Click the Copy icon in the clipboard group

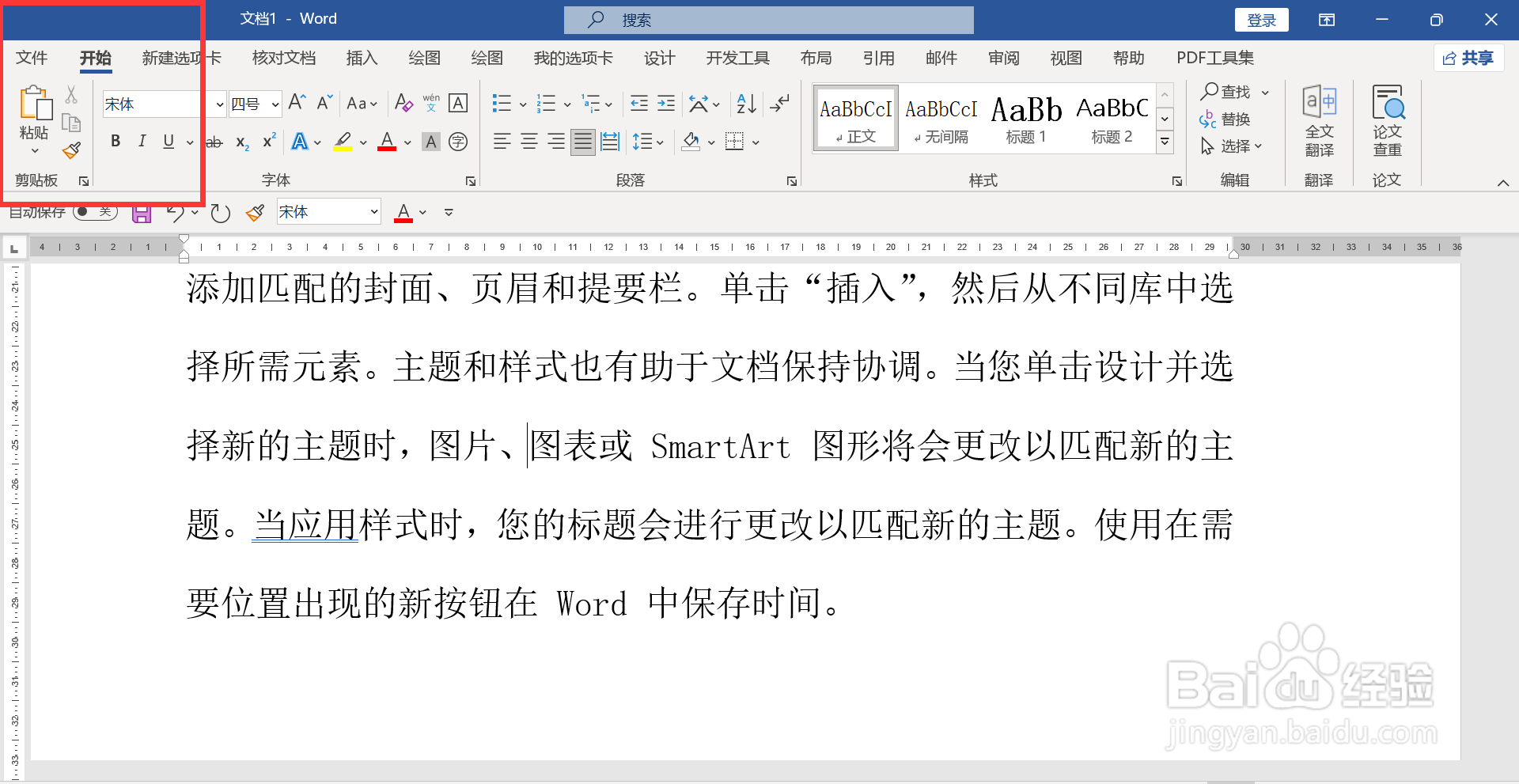click(71, 123)
